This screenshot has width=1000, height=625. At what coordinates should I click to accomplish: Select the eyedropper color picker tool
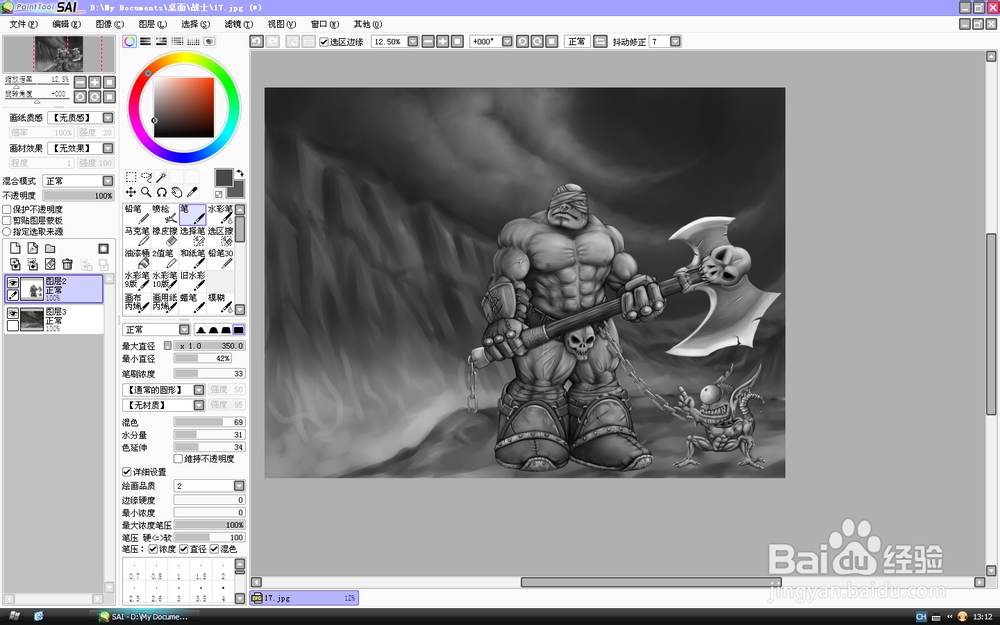coord(192,192)
